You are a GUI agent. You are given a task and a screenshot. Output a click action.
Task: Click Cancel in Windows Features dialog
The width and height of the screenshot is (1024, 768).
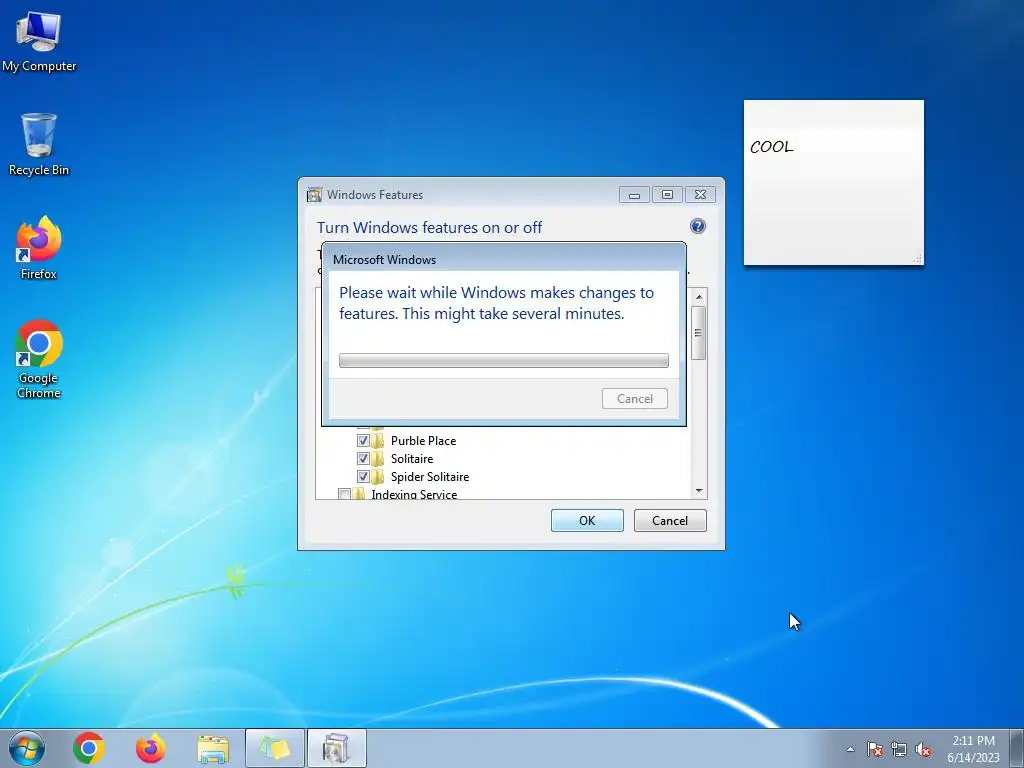[670, 520]
